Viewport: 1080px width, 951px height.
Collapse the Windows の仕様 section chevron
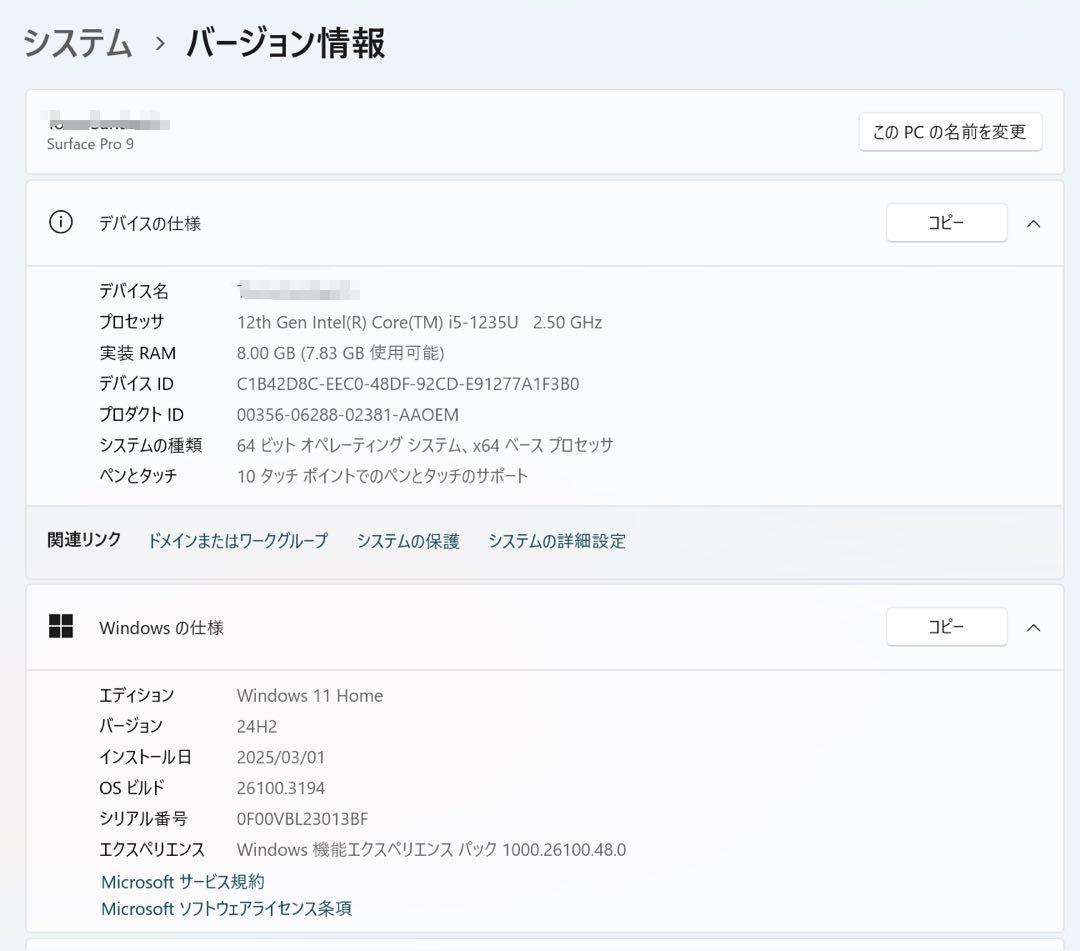(x=1034, y=627)
